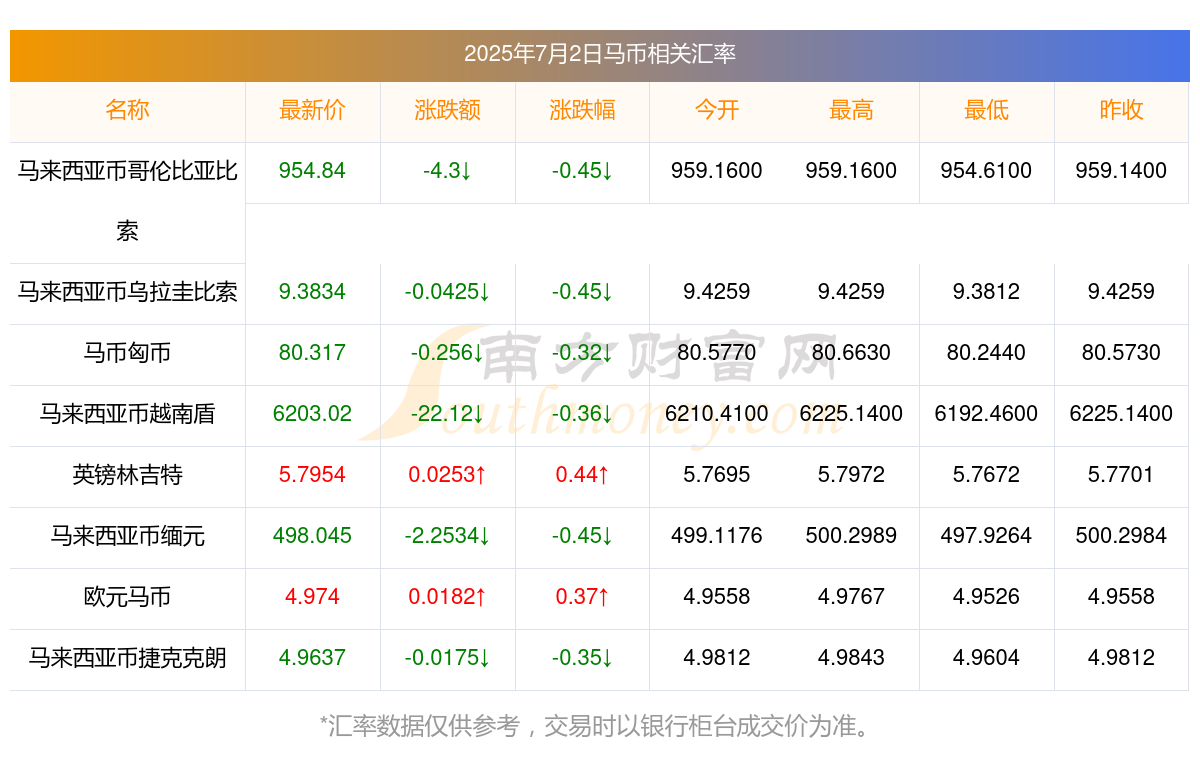Click the percent change -0.32↓
This screenshot has width=1200, height=757.
click(x=582, y=353)
